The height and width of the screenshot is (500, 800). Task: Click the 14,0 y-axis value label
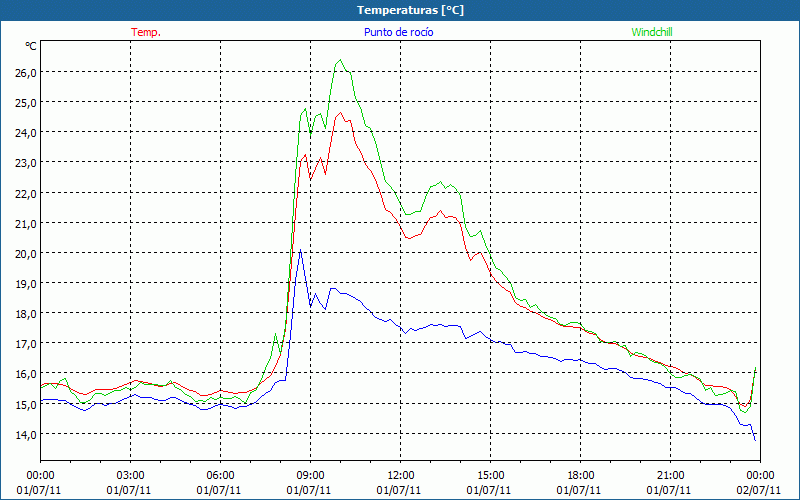tap(25, 434)
